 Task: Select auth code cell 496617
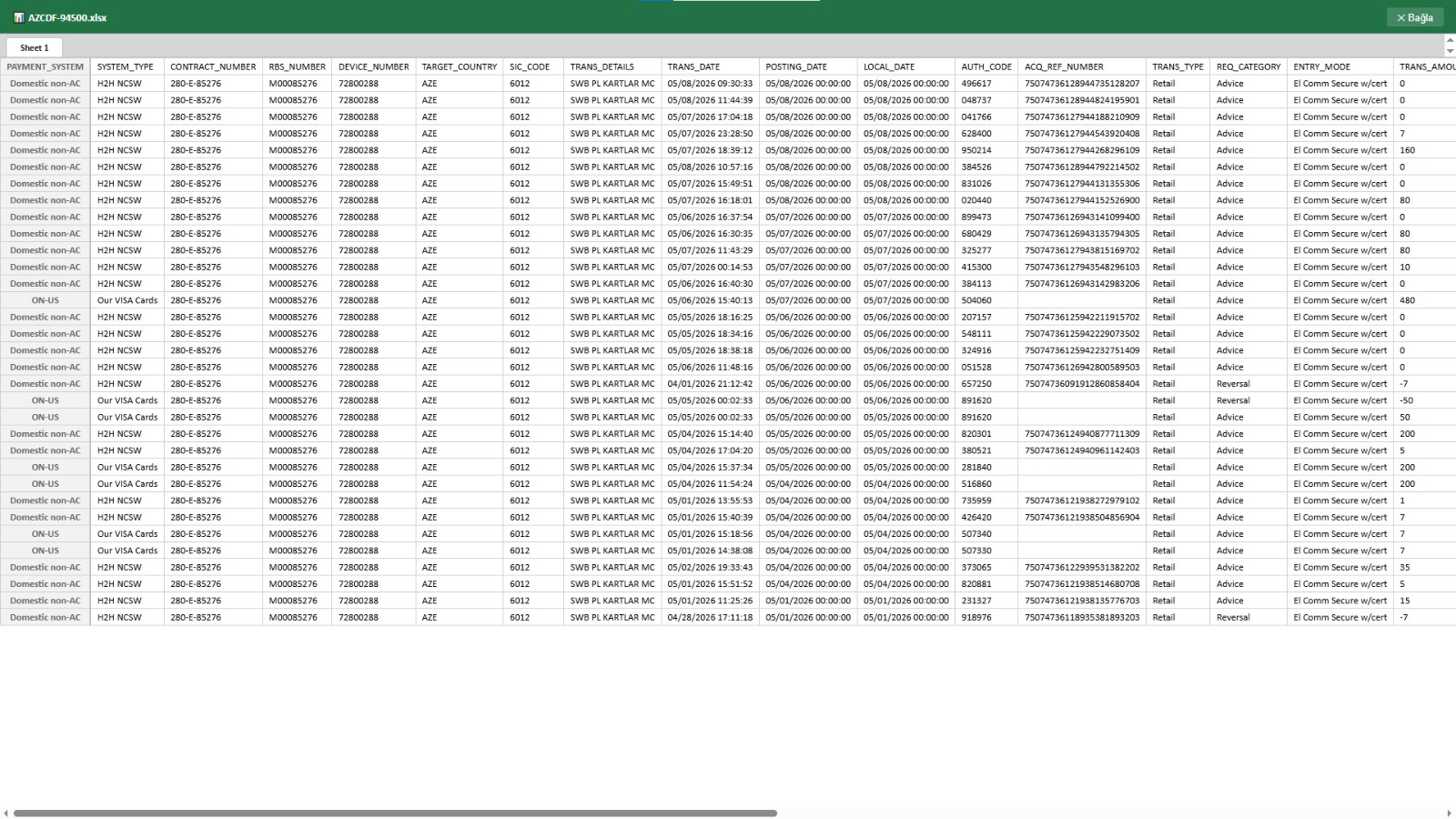pyautogui.click(x=986, y=84)
